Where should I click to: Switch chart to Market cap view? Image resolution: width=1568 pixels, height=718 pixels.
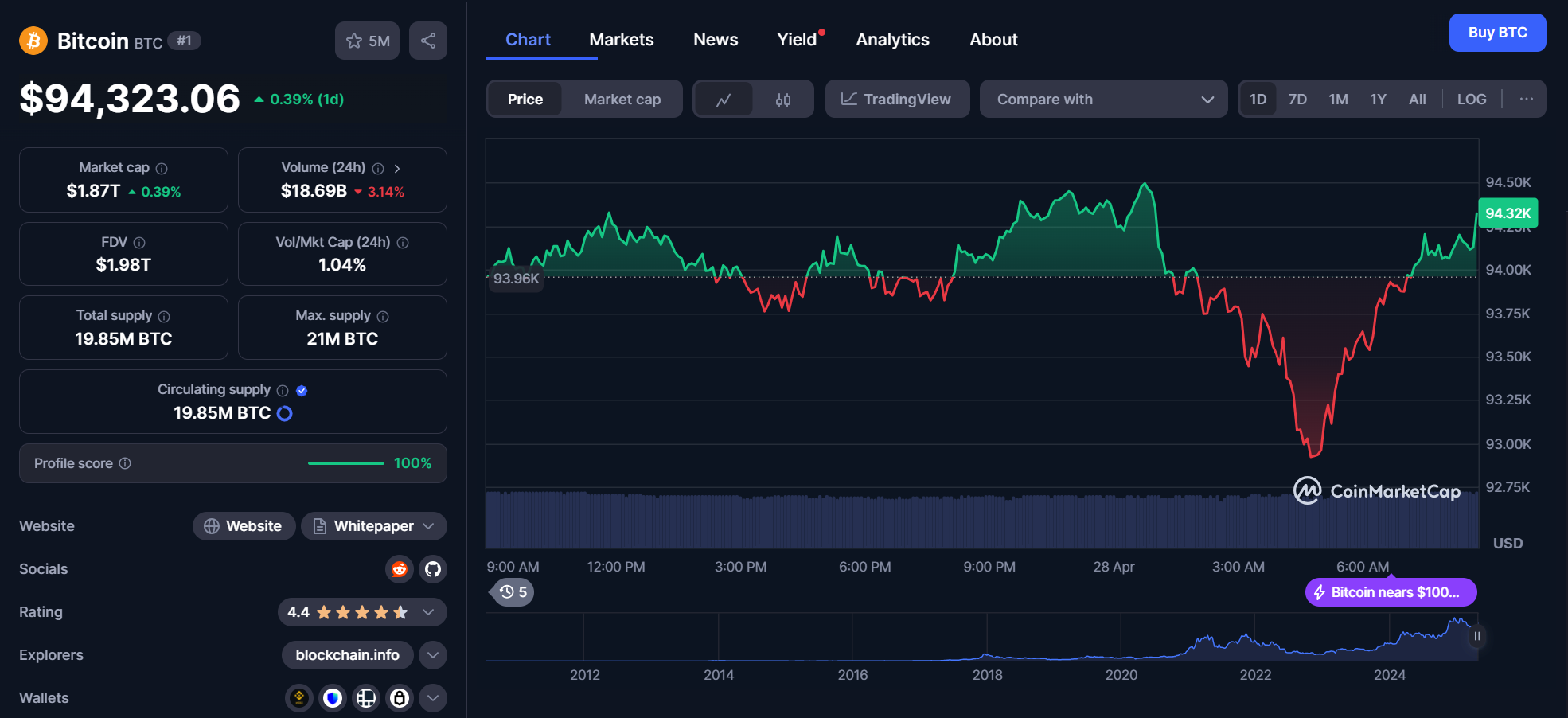pos(622,99)
